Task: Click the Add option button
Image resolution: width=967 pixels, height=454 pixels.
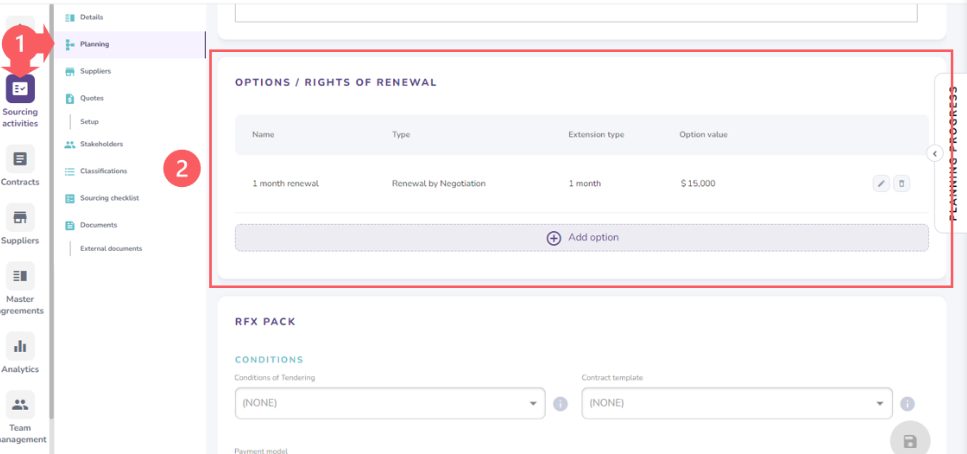Action: click(582, 238)
